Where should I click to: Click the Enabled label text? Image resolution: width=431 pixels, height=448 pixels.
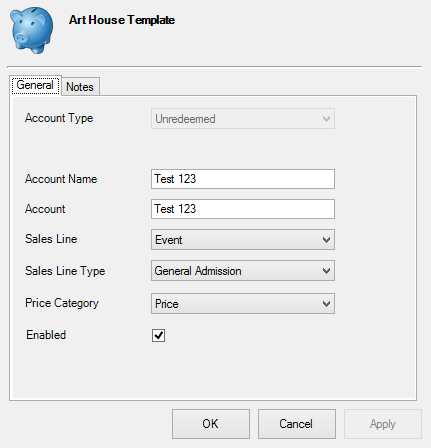[46, 335]
